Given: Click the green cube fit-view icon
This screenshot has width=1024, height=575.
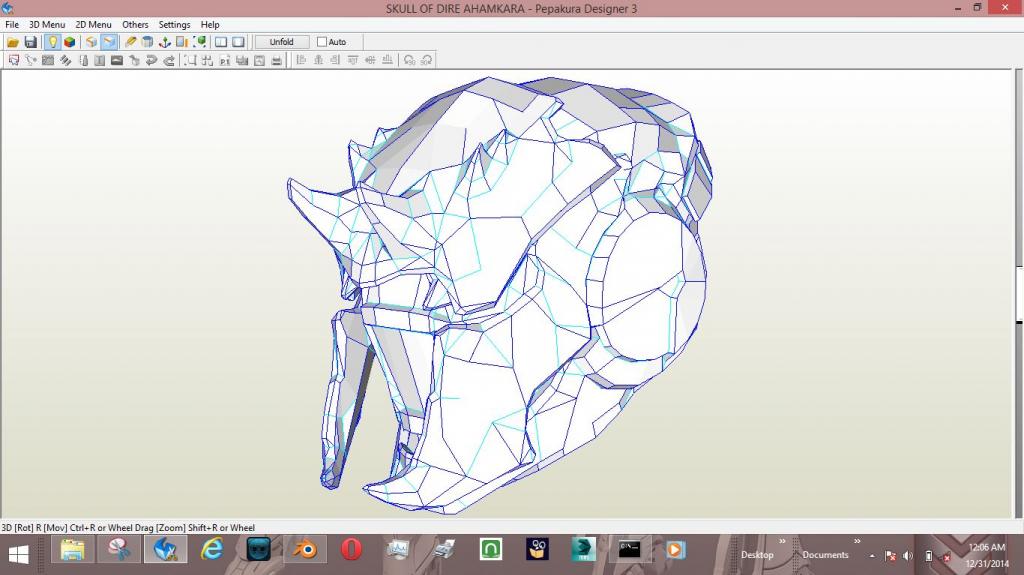Looking at the screenshot, I should (x=200, y=42).
